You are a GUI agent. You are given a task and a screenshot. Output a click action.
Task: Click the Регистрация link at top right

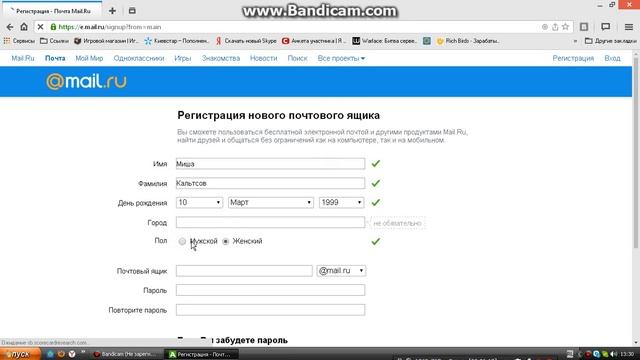(573, 58)
